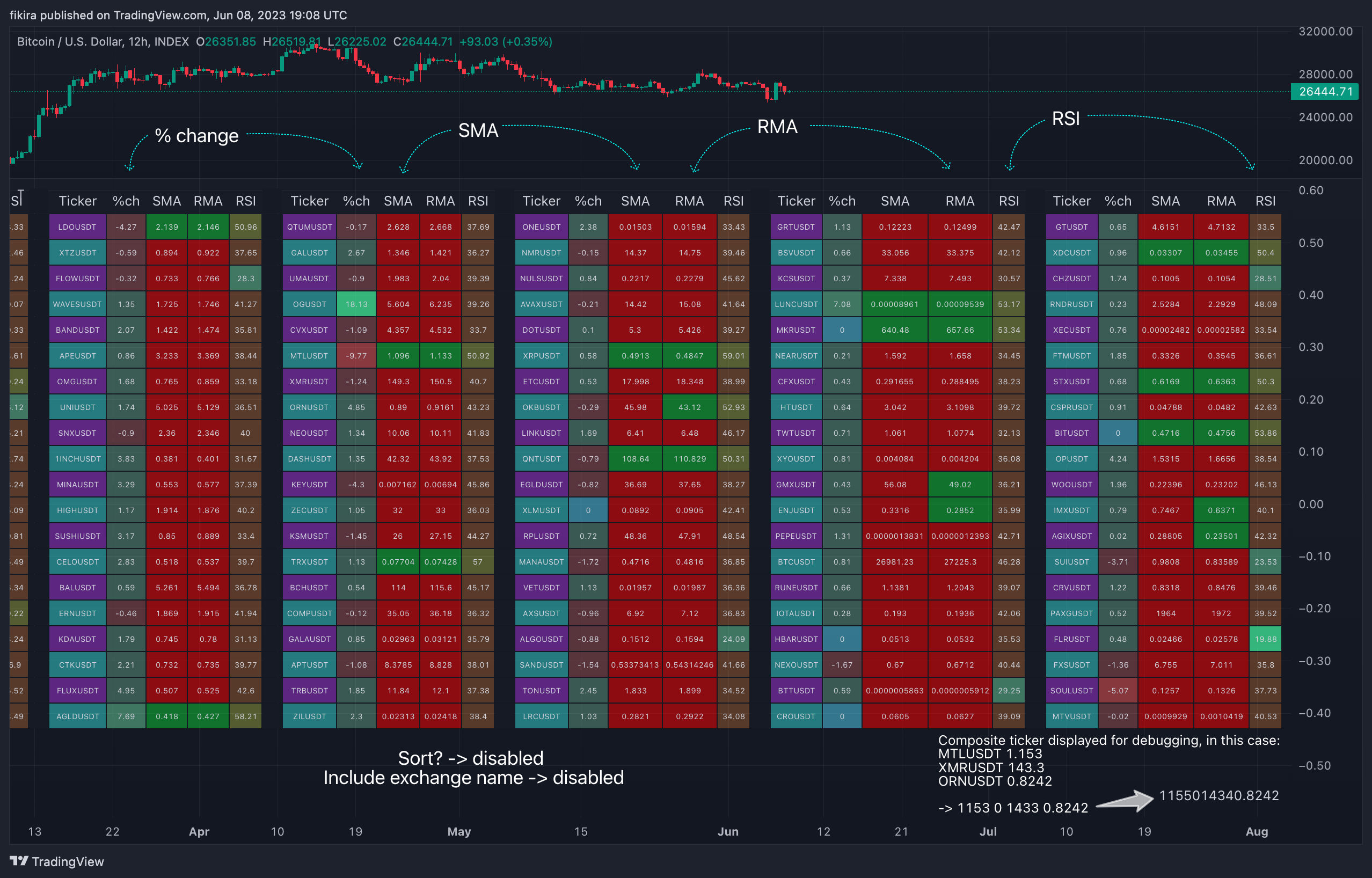Click the composite value 1155014340.8242
This screenshot has width=1372, height=878.
(x=1219, y=795)
